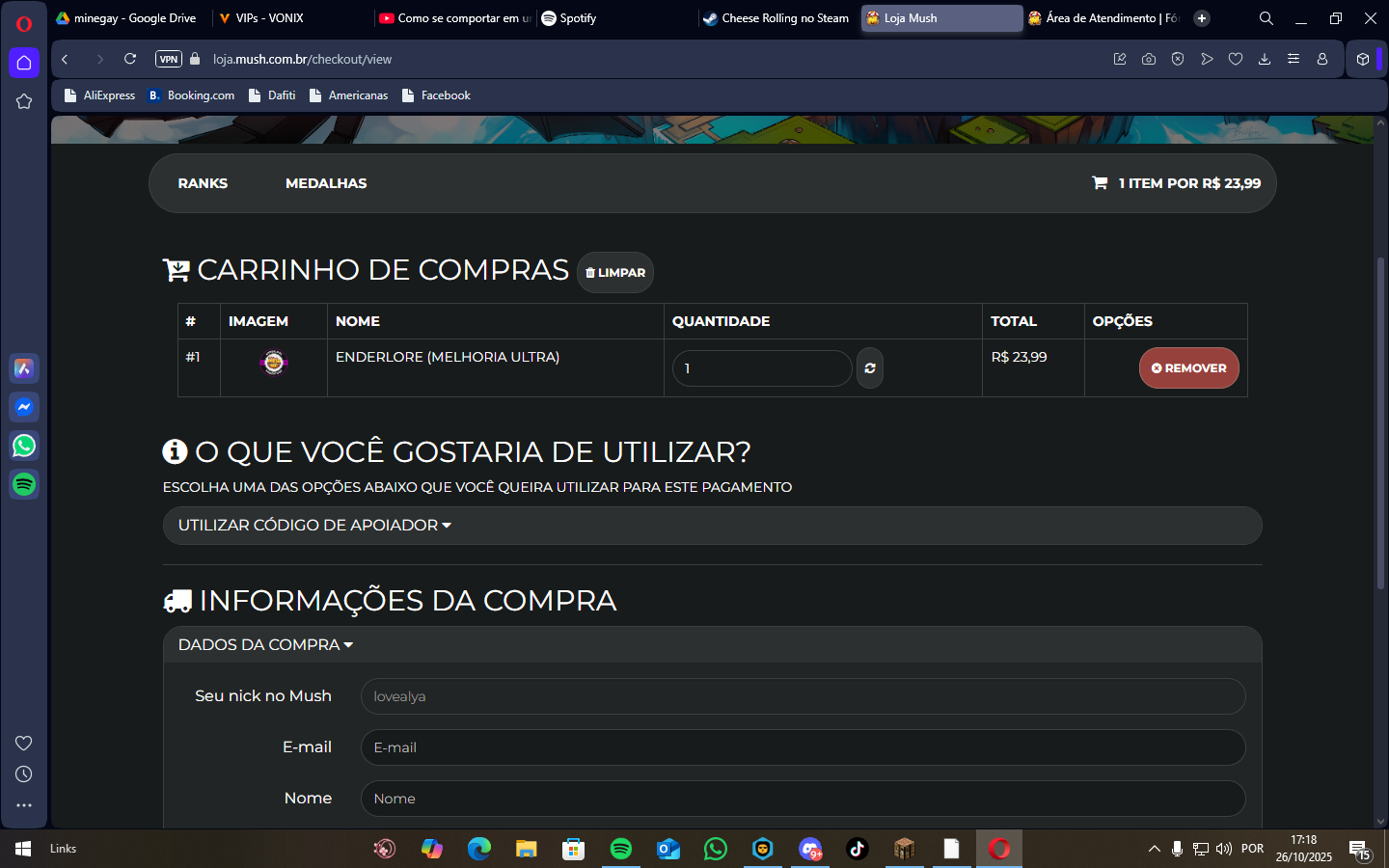Show hidden system tray icons
1389x868 pixels.
coord(1154,849)
